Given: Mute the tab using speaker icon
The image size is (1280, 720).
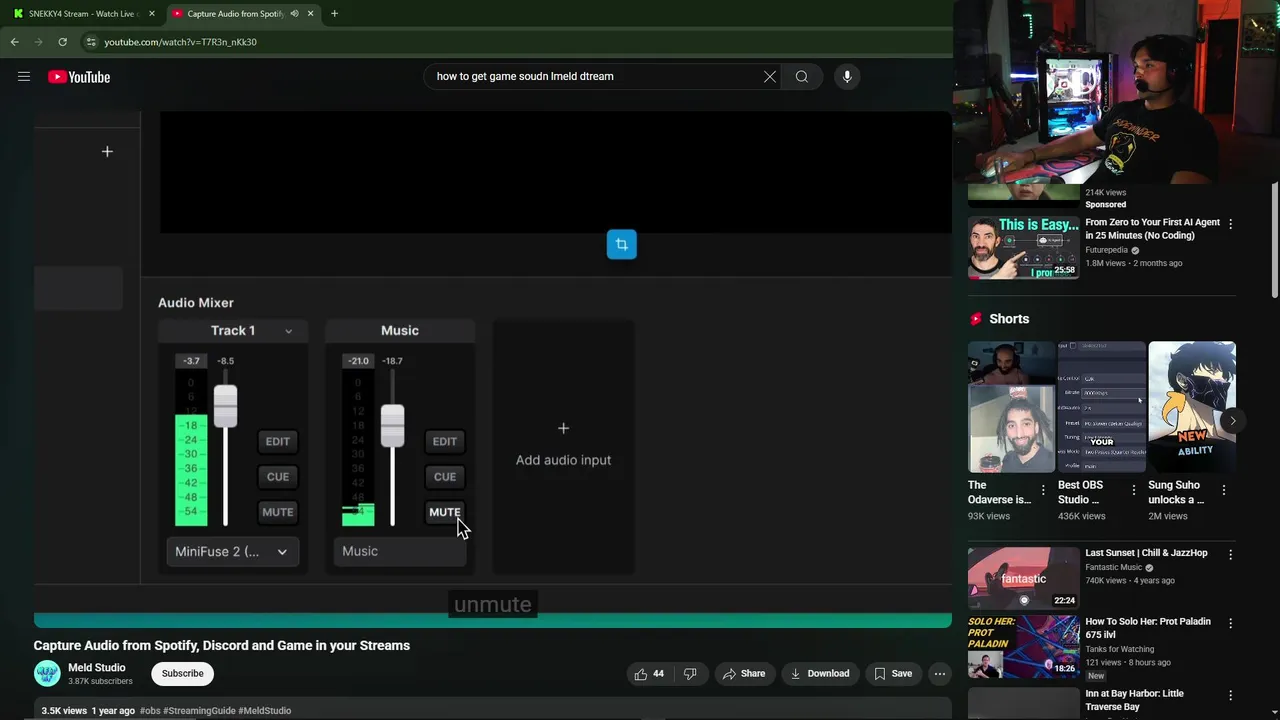Looking at the screenshot, I should [294, 14].
